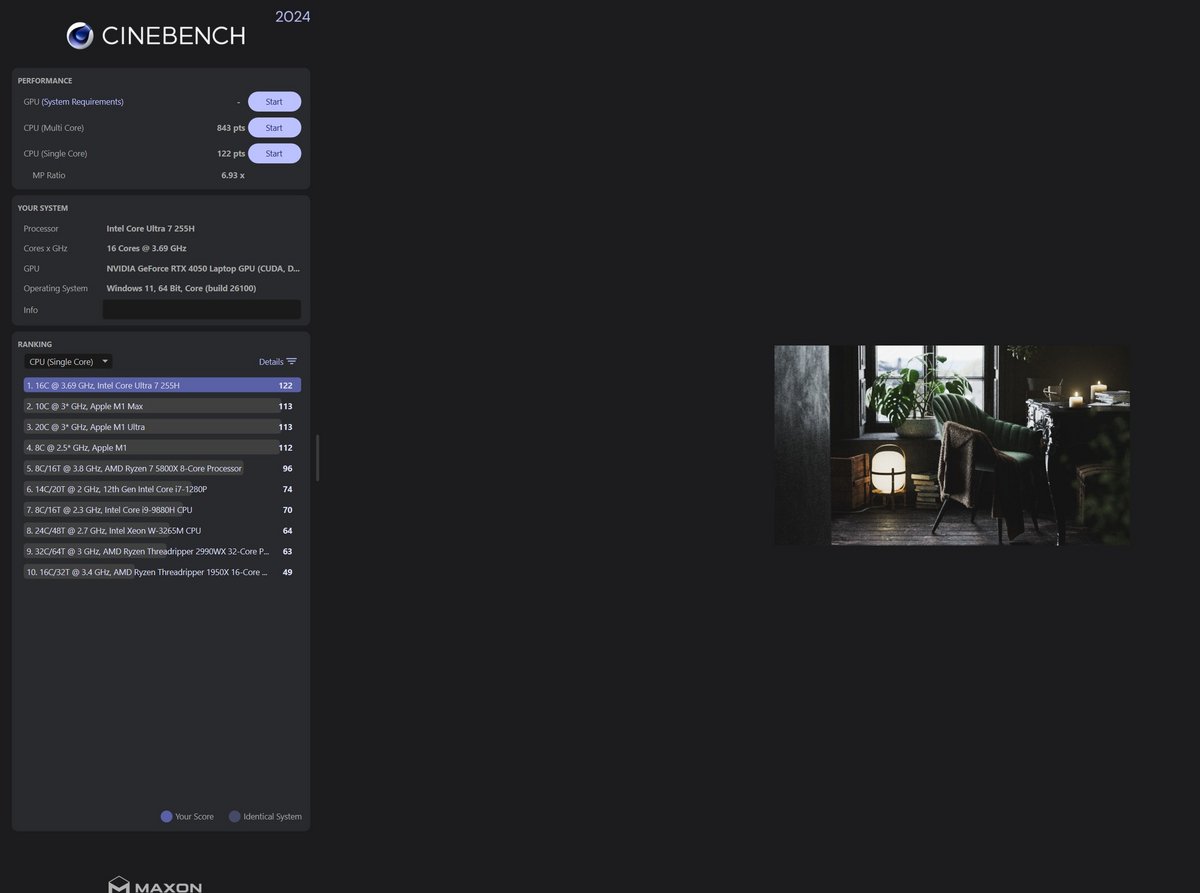Click the rendered room scene image
1200x893 pixels.
click(952, 445)
